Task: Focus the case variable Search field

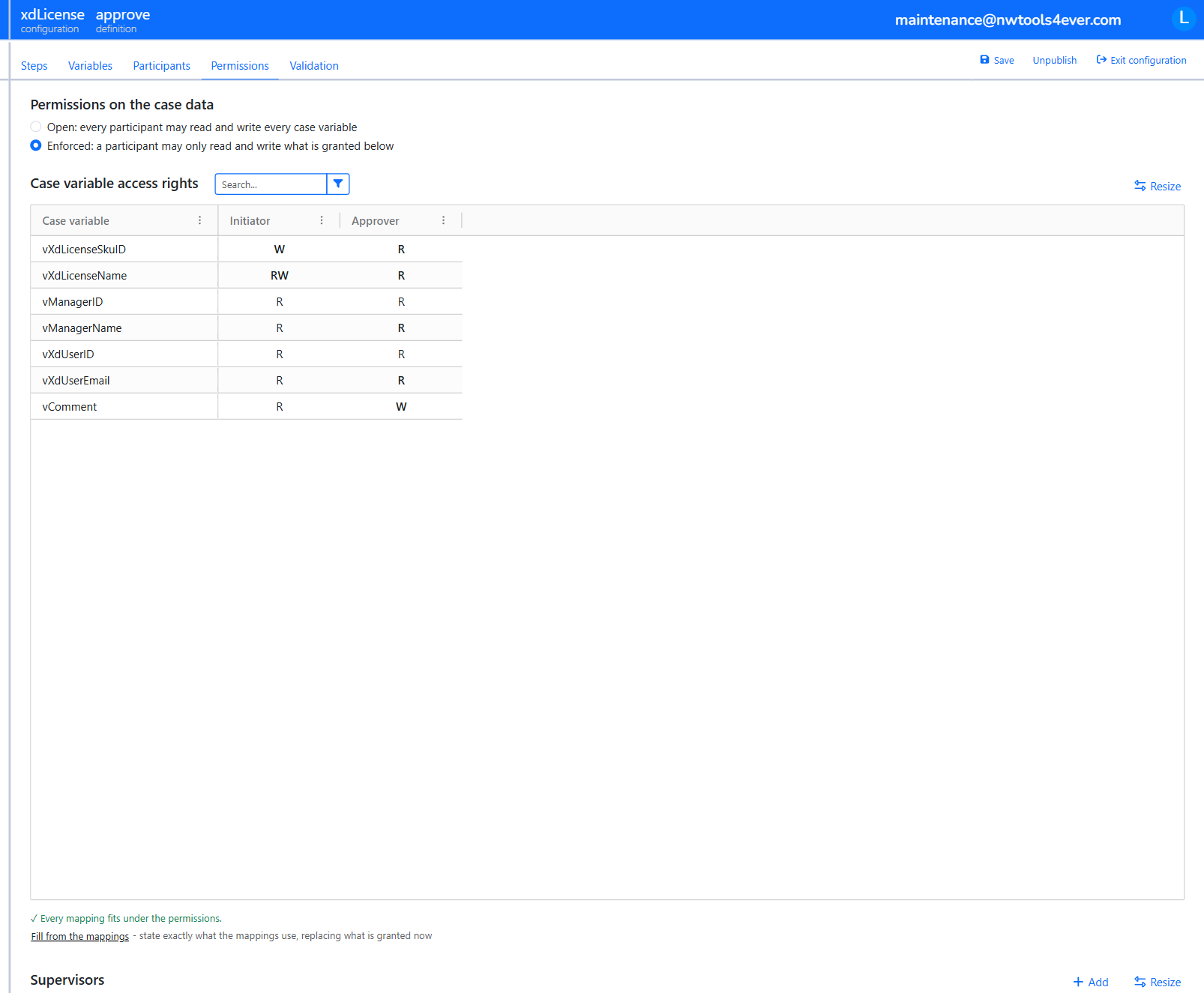Action: (x=271, y=184)
